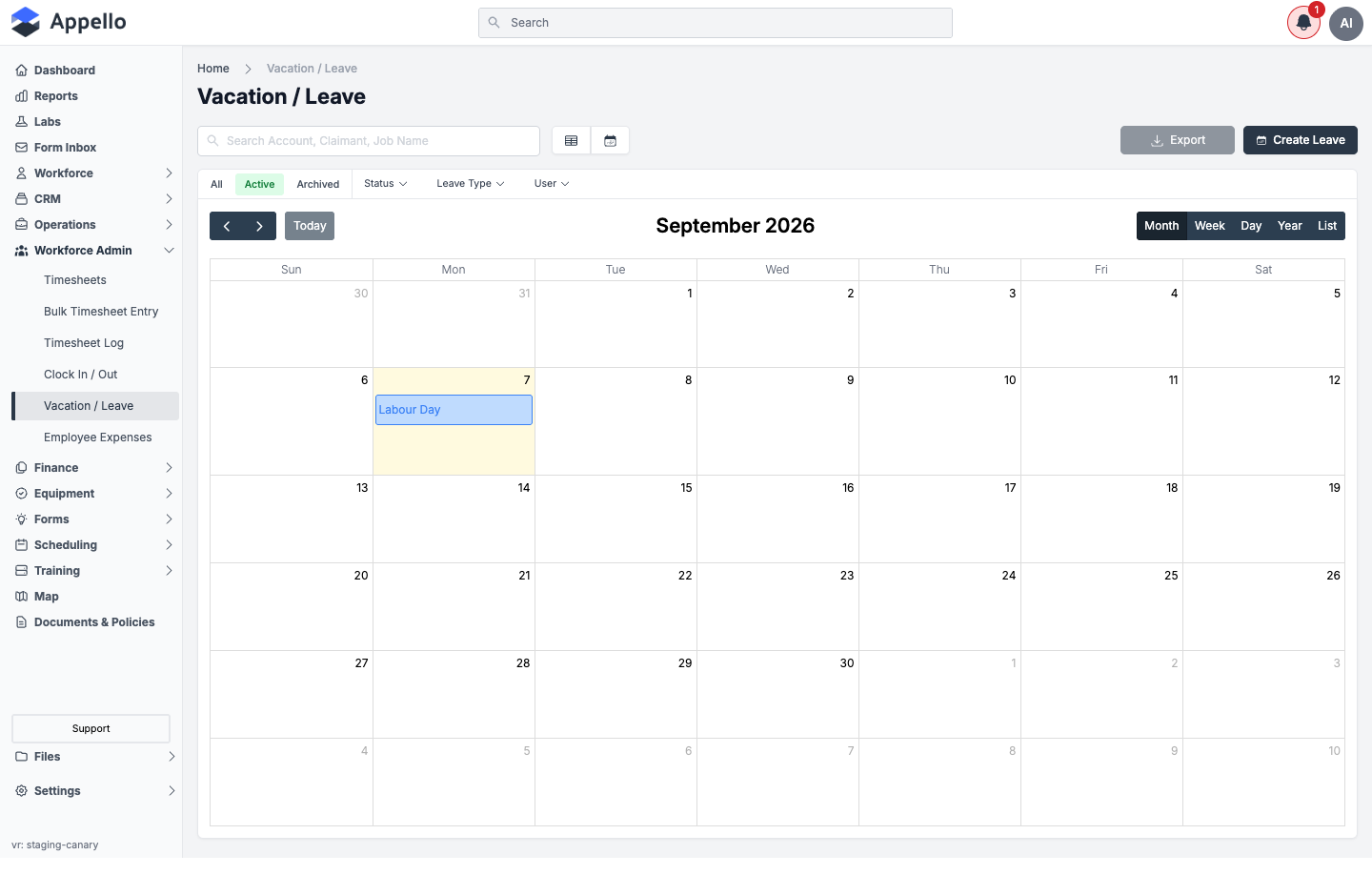
Task: Click the Appello logo
Action: (x=69, y=22)
